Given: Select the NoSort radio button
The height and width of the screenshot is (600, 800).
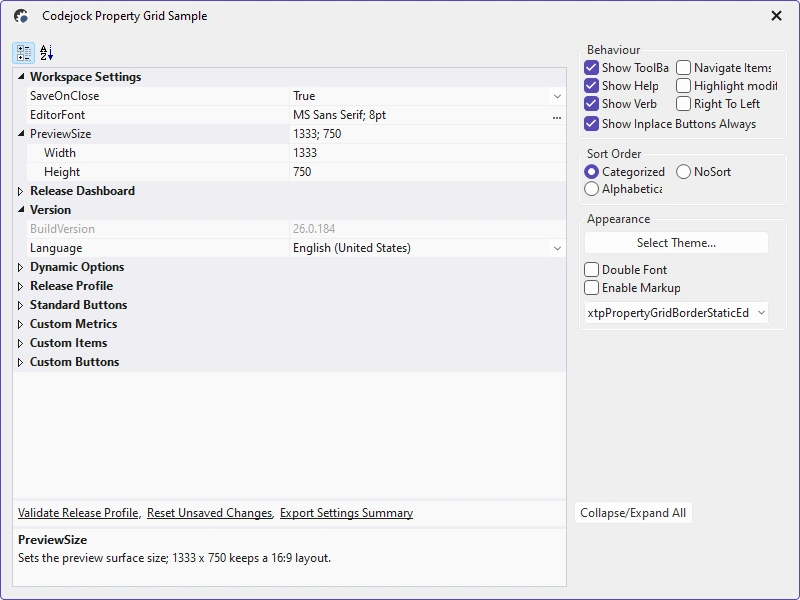Looking at the screenshot, I should [683, 172].
